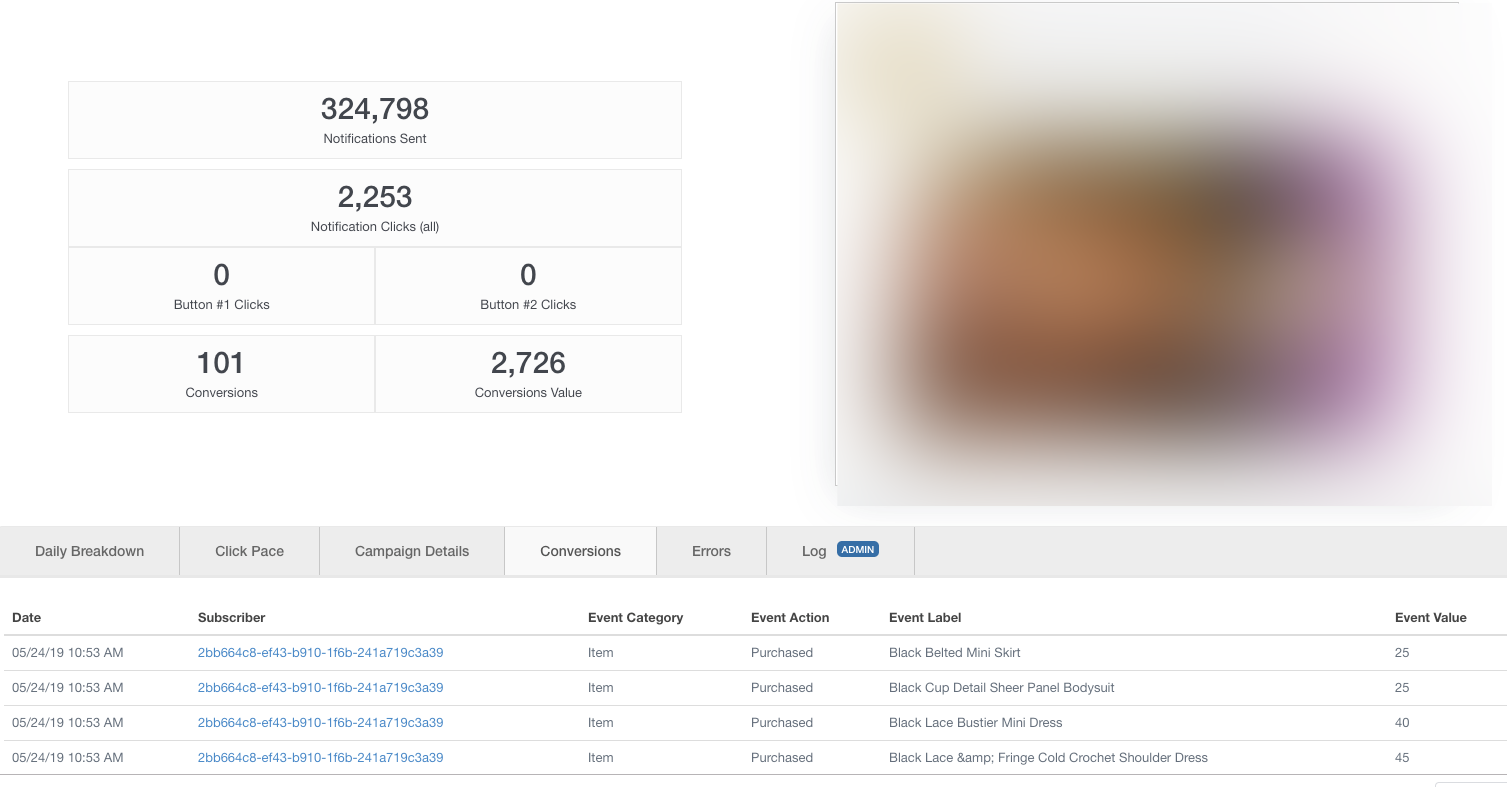Click the Date column header
Image resolution: width=1507 pixels, height=787 pixels.
27,618
